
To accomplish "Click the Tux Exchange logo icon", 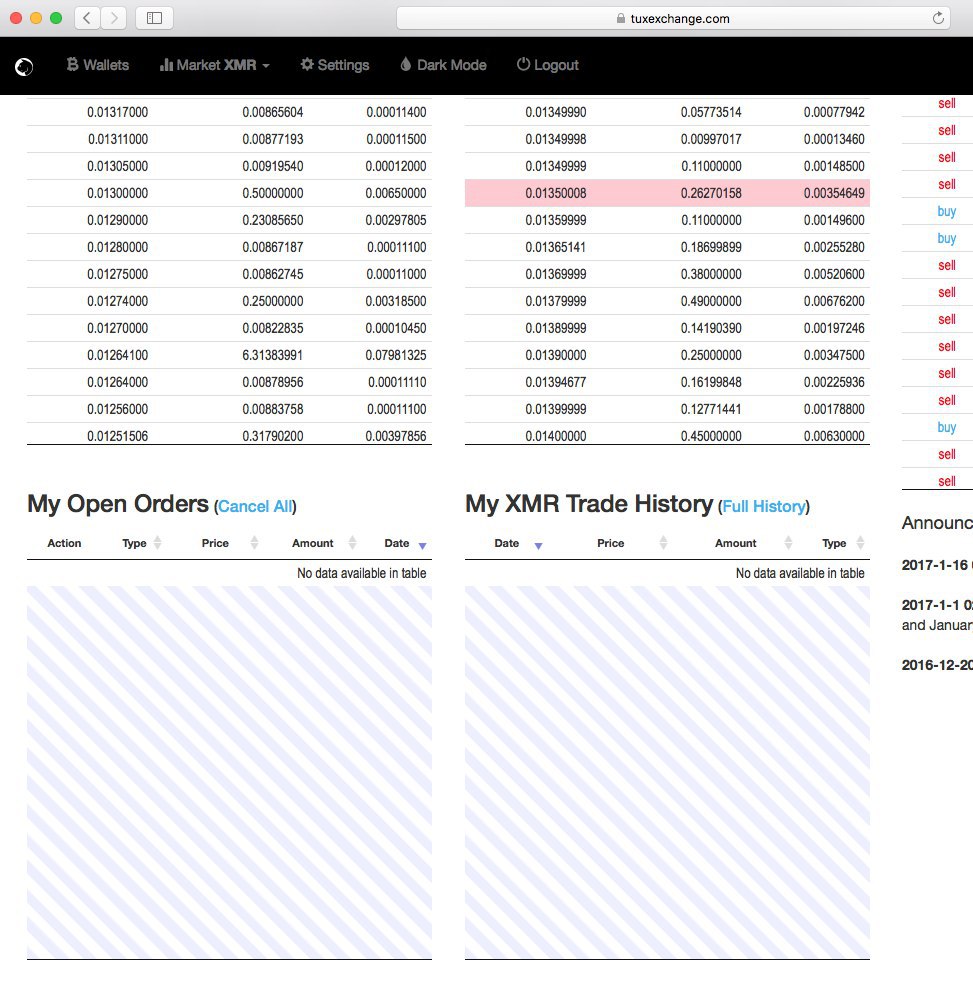I will click(24, 66).
